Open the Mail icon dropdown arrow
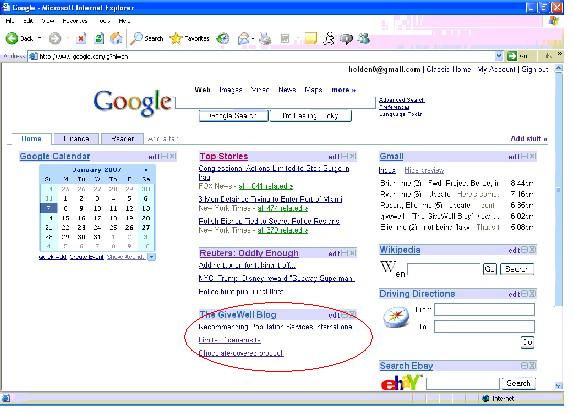The height and width of the screenshot is (414, 573). pyautogui.click(x=253, y=38)
